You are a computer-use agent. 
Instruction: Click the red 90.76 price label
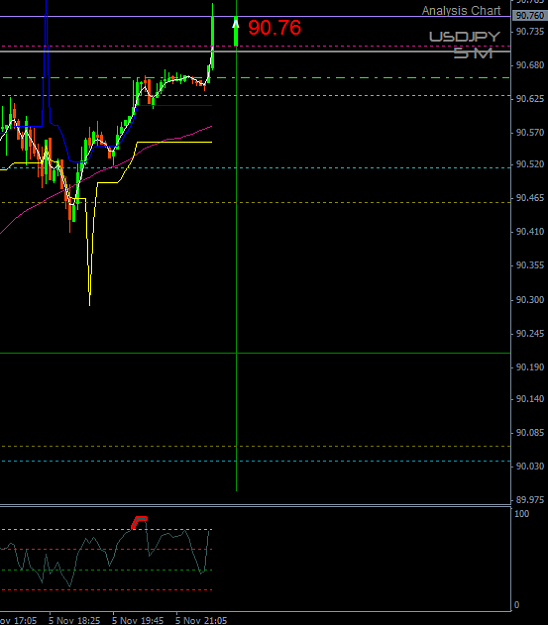275,28
